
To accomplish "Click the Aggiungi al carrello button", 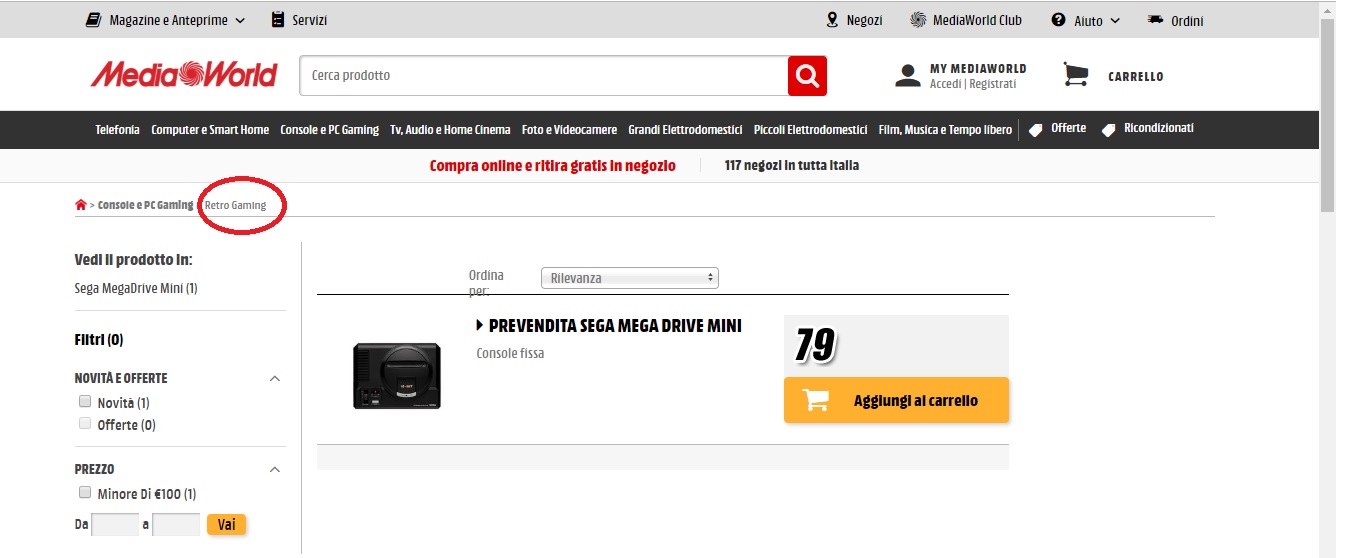I will click(x=896, y=400).
